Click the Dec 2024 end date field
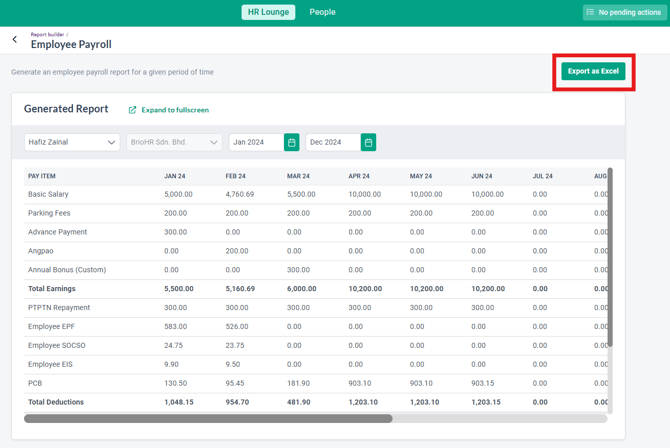This screenshot has height=448, width=670. pos(332,143)
